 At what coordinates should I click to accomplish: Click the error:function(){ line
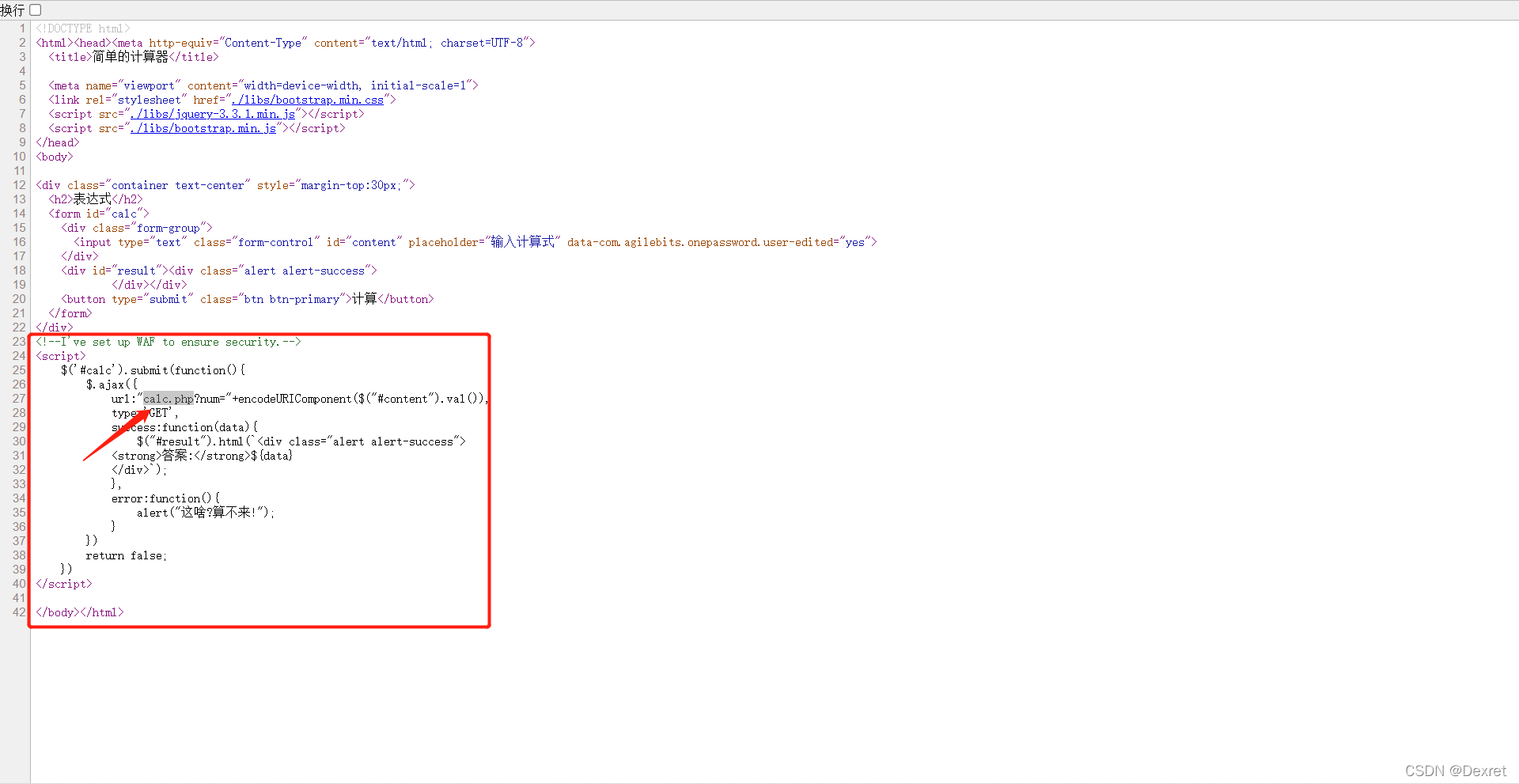165,498
